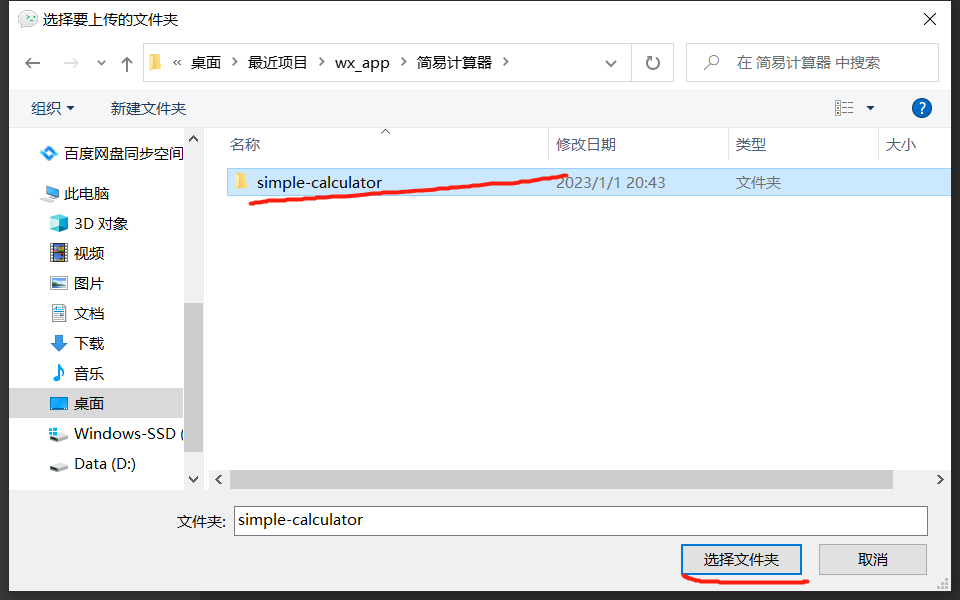The image size is (960, 600).
Task: Open the 3D 对象 folder in sidebar
Action: 100,222
